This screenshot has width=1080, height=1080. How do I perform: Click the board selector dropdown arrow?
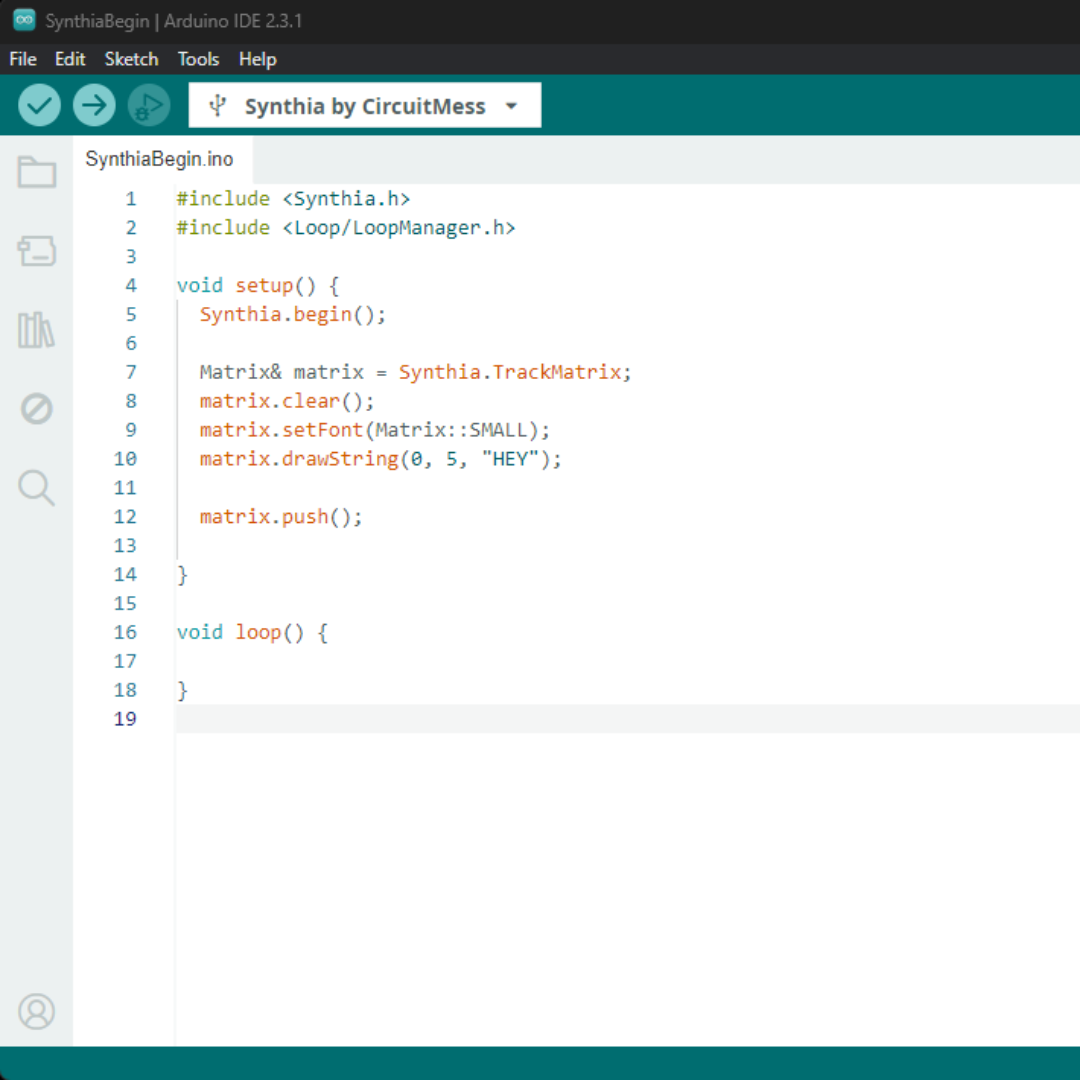click(x=511, y=106)
